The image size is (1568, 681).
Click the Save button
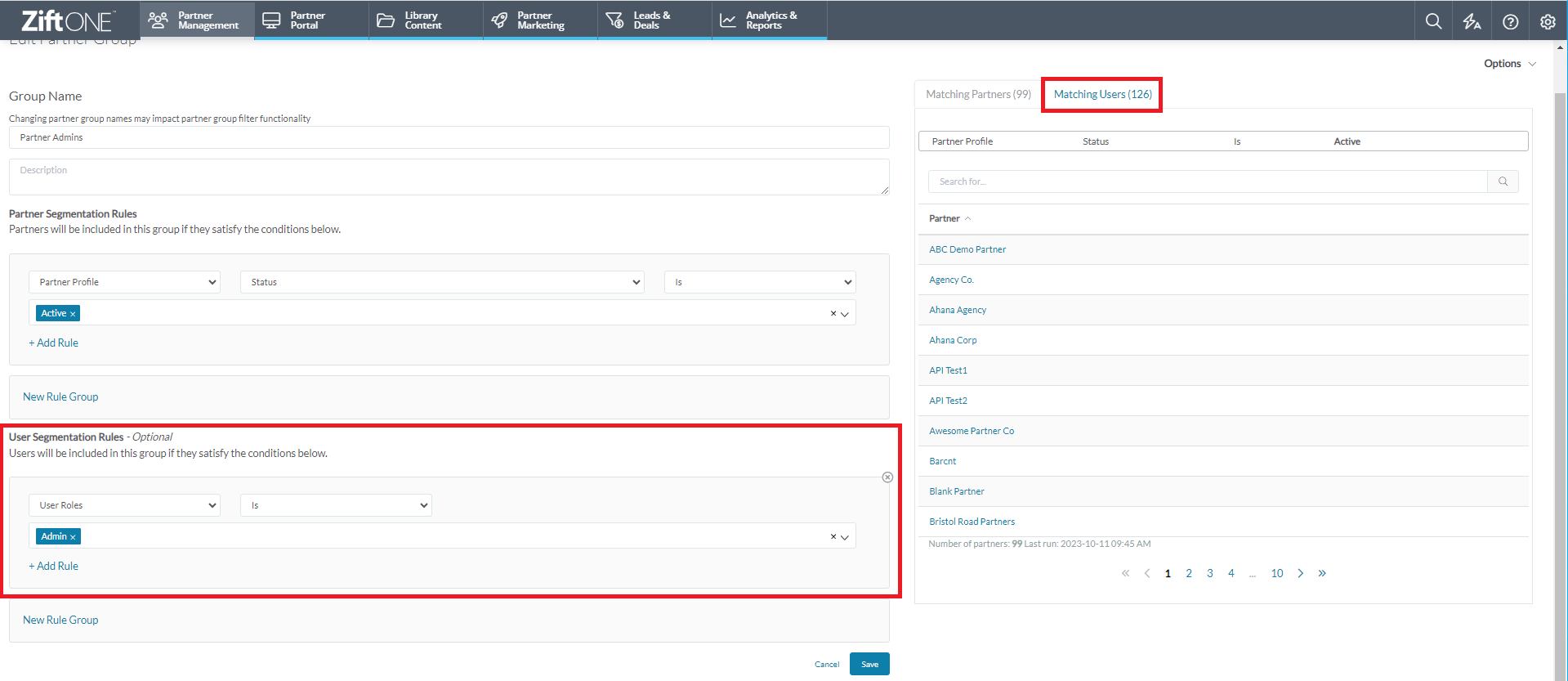coord(869,664)
